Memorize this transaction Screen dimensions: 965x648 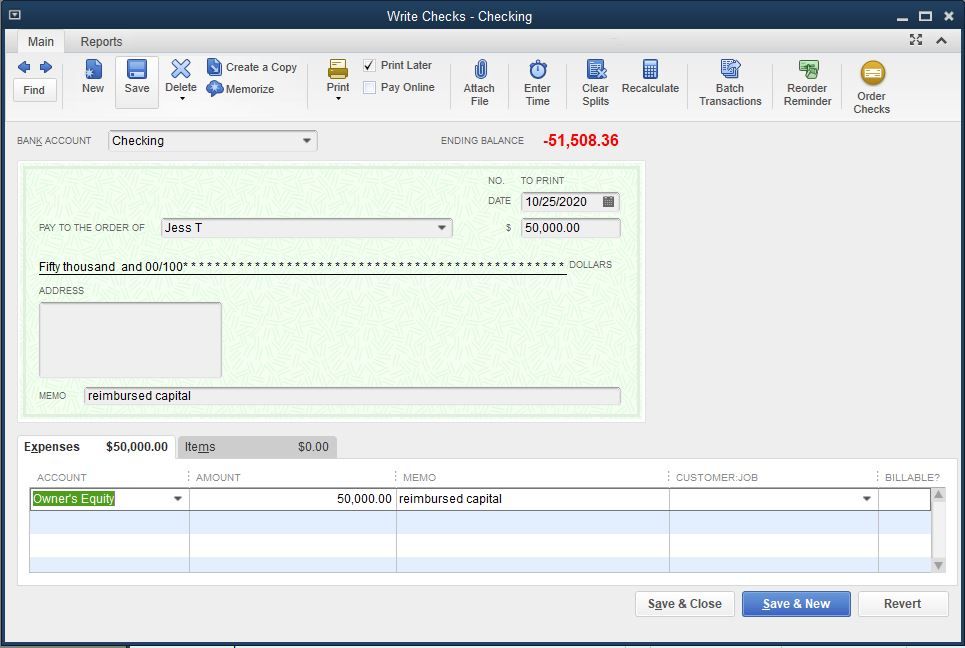pos(241,89)
